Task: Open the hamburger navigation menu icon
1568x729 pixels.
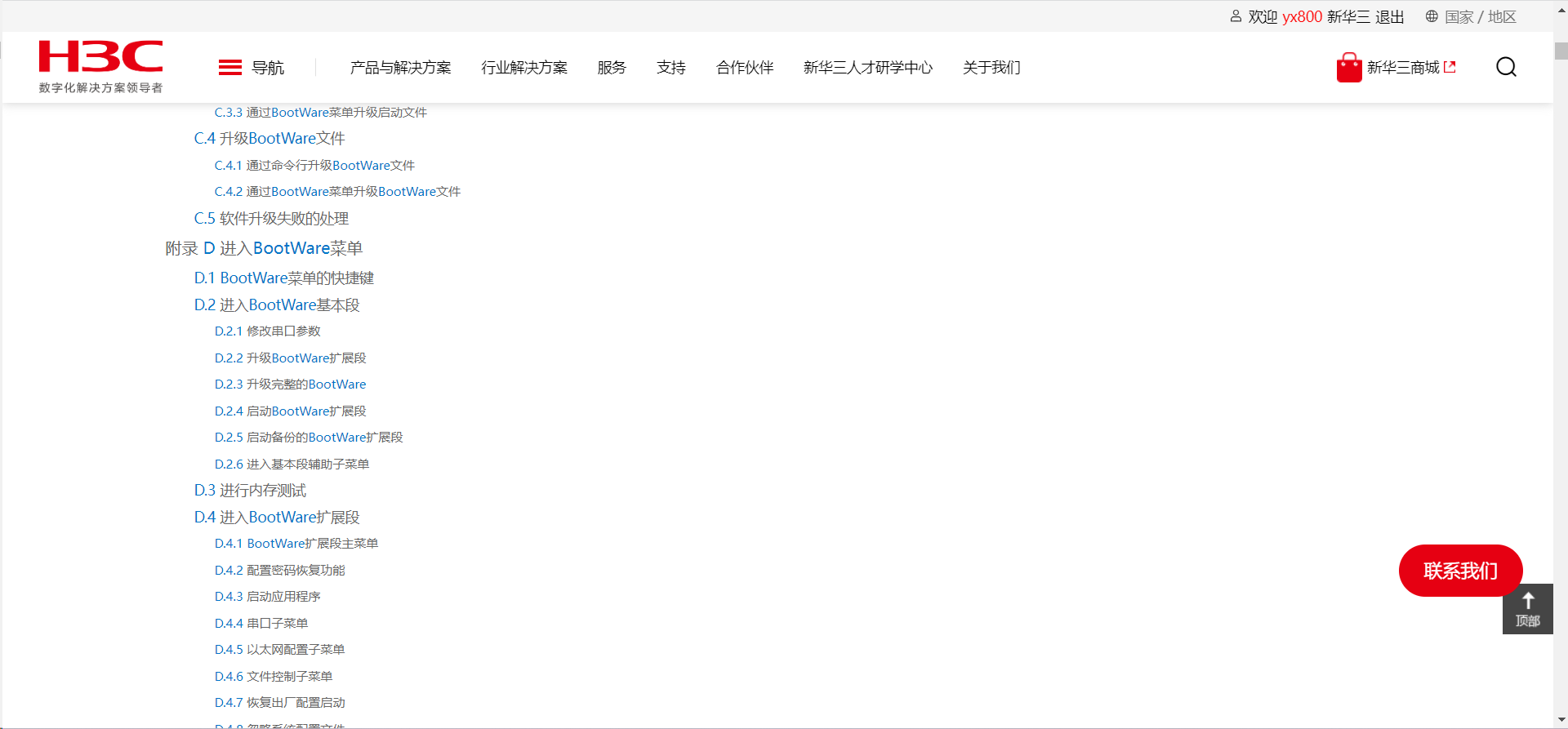Action: pos(230,68)
